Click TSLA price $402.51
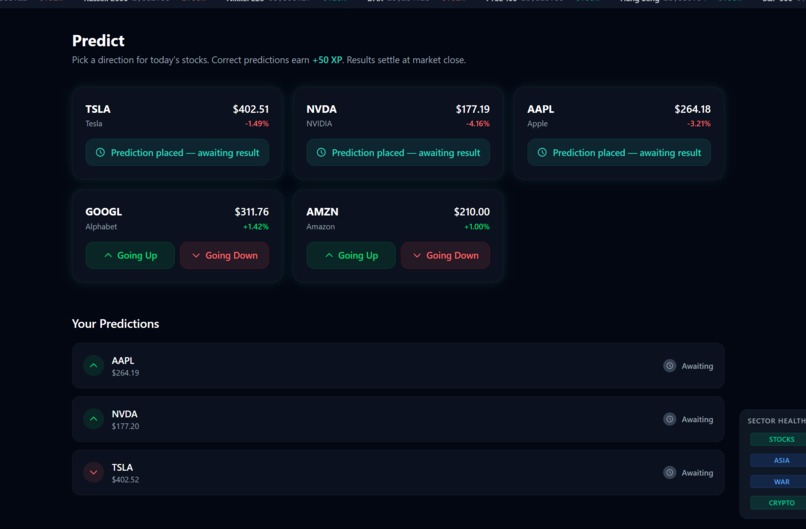This screenshot has width=806, height=529. coord(250,109)
